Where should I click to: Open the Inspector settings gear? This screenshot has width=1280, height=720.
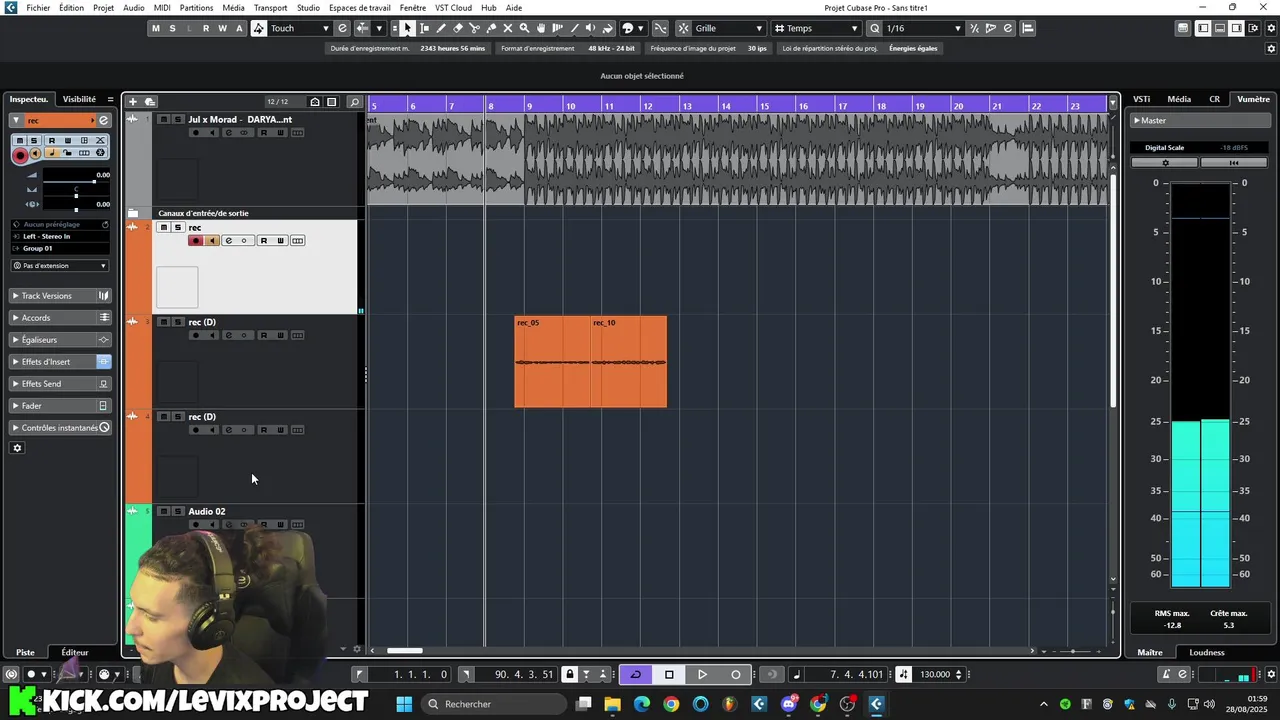pos(17,448)
